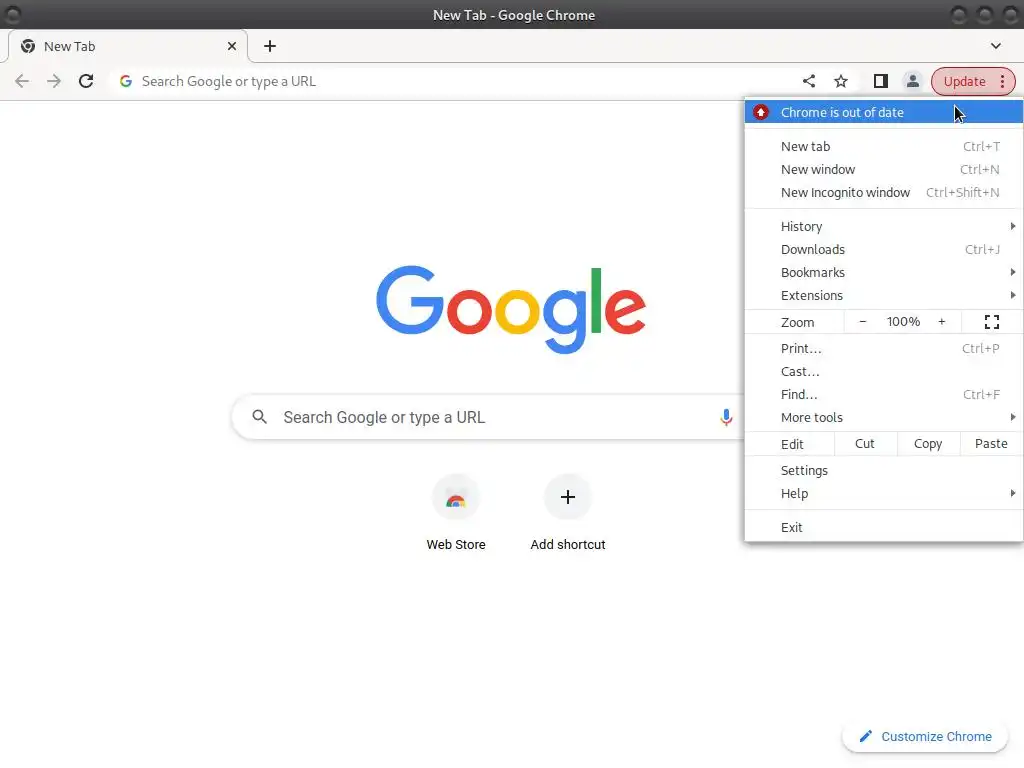
Task: Bookmark this tab with the star icon
Action: [841, 81]
